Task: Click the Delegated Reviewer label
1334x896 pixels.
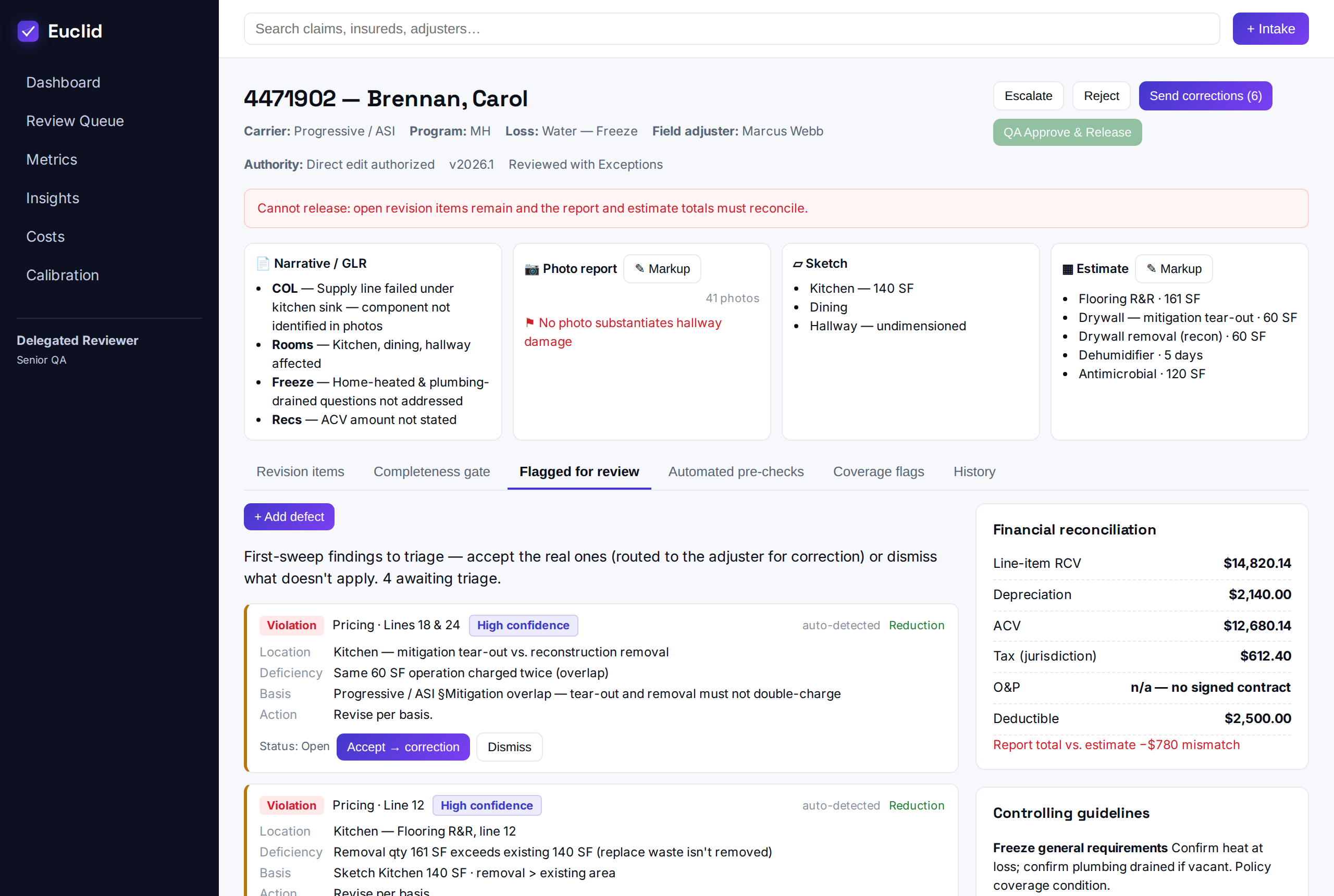Action: 77,341
